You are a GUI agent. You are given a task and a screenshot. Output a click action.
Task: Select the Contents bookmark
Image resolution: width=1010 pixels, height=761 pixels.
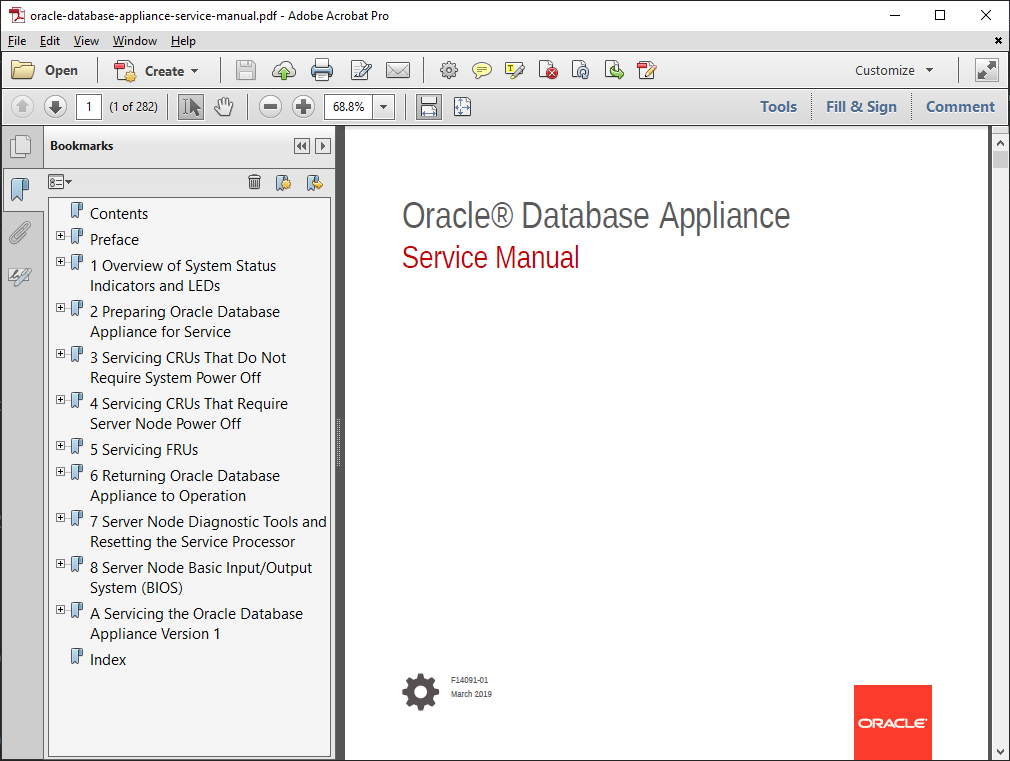119,213
